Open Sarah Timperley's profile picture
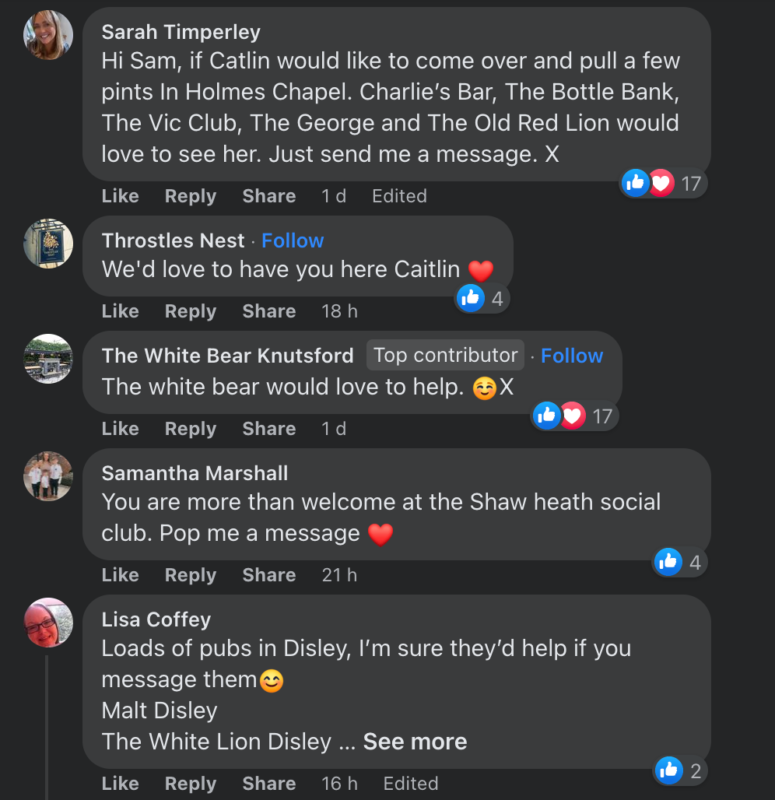Image resolution: width=775 pixels, height=800 pixels. click(48, 35)
